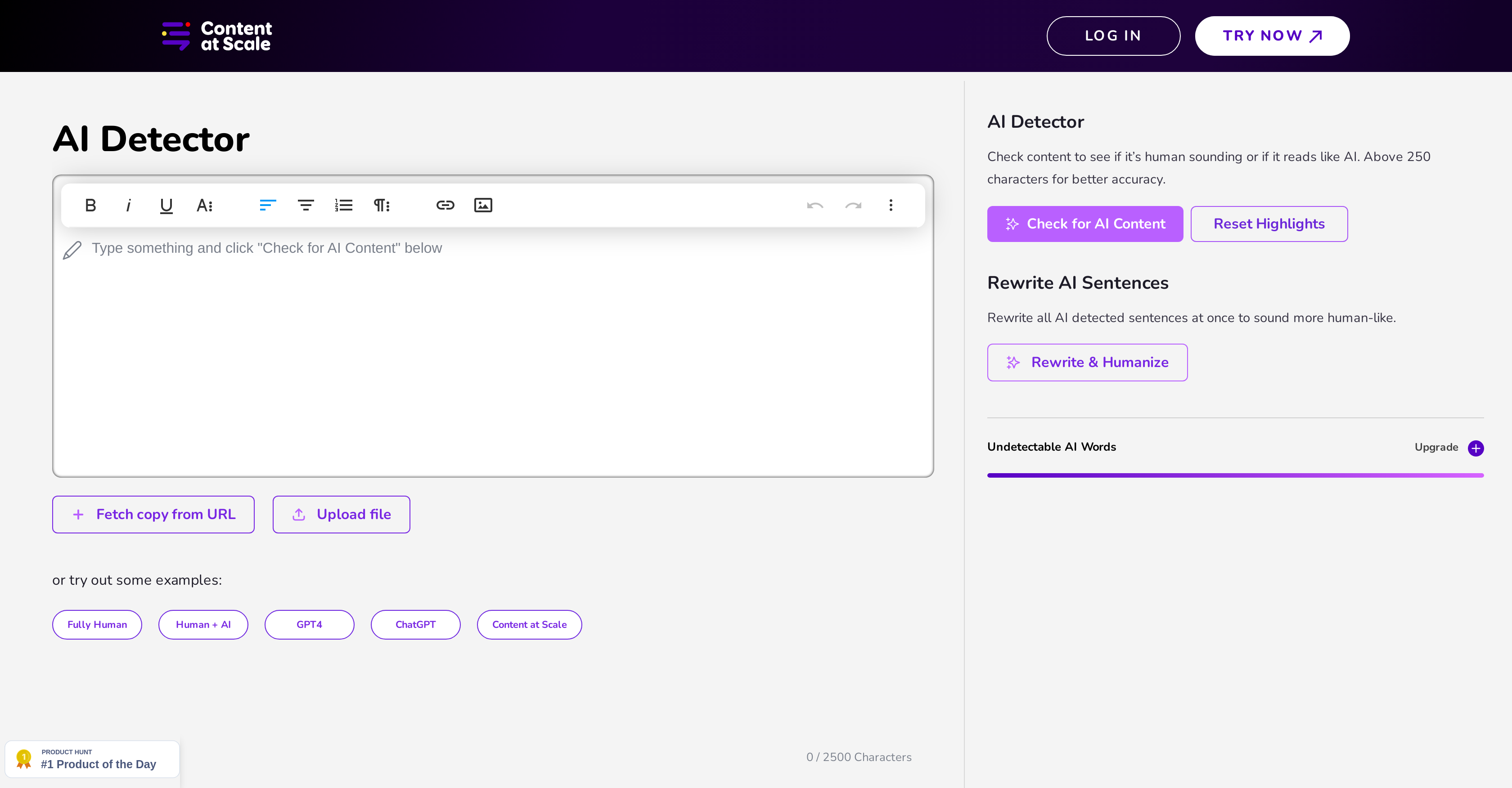Center-align text with the alignment icon
Viewport: 1512px width, 788px height.
[x=306, y=205]
